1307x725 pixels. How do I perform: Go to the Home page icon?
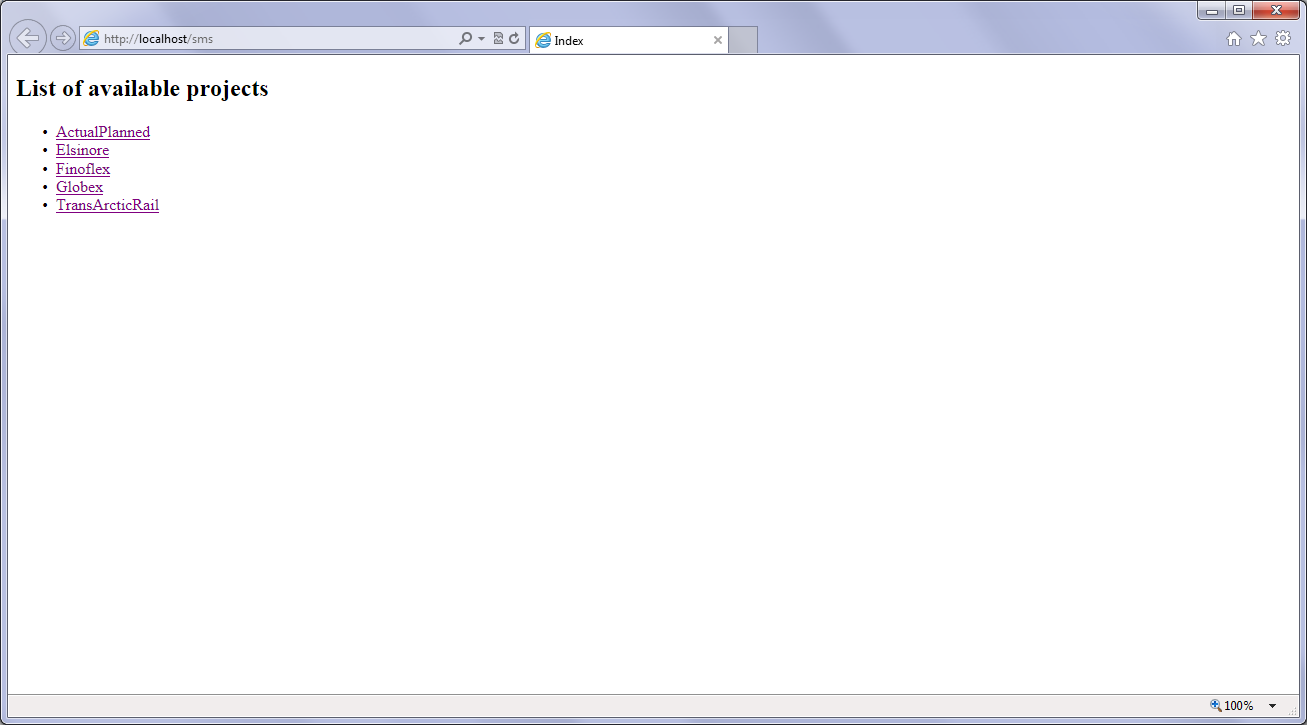point(1234,38)
